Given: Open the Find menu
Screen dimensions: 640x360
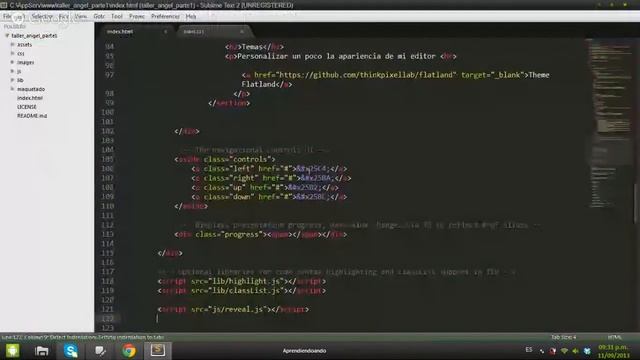Looking at the screenshot, I should [63, 17].
